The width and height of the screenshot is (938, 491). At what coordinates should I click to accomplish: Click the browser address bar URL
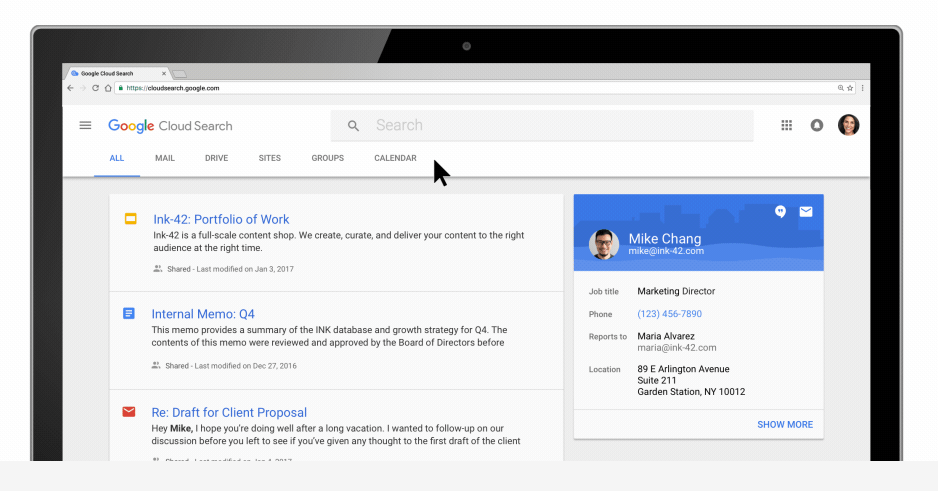point(173,88)
